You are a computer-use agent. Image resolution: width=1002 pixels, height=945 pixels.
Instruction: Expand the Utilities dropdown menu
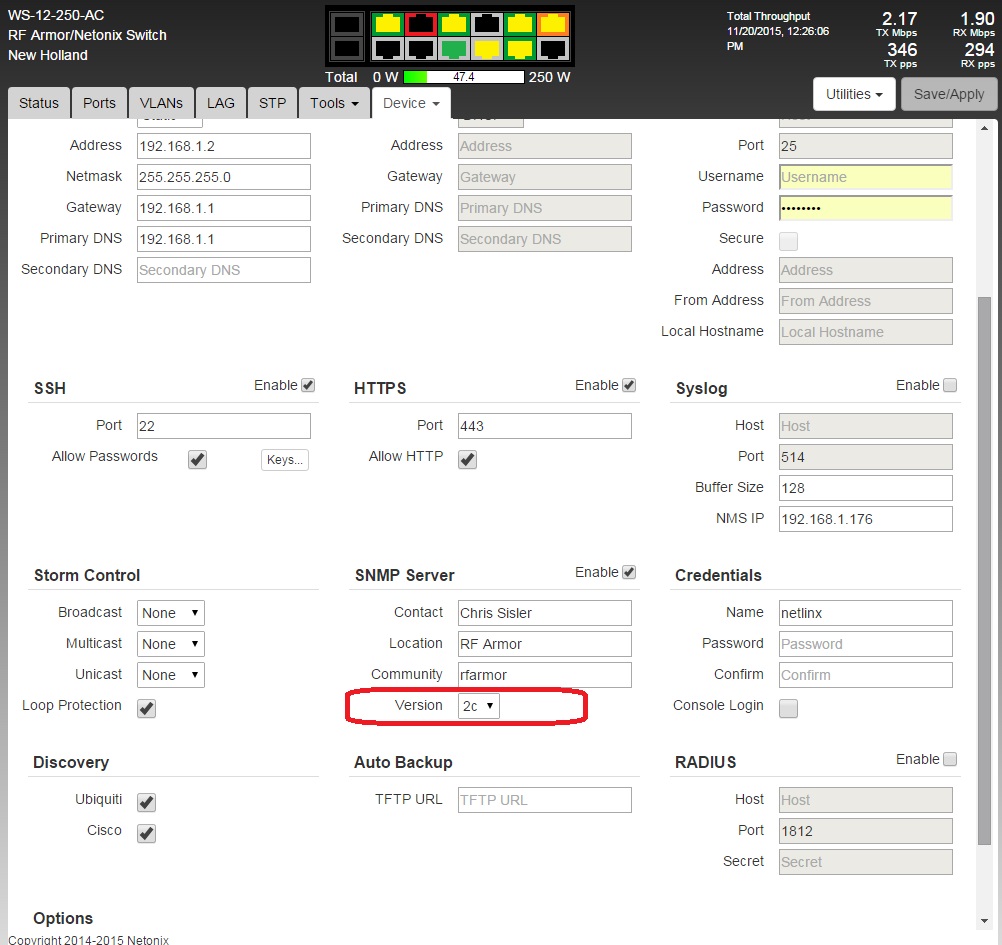click(853, 94)
